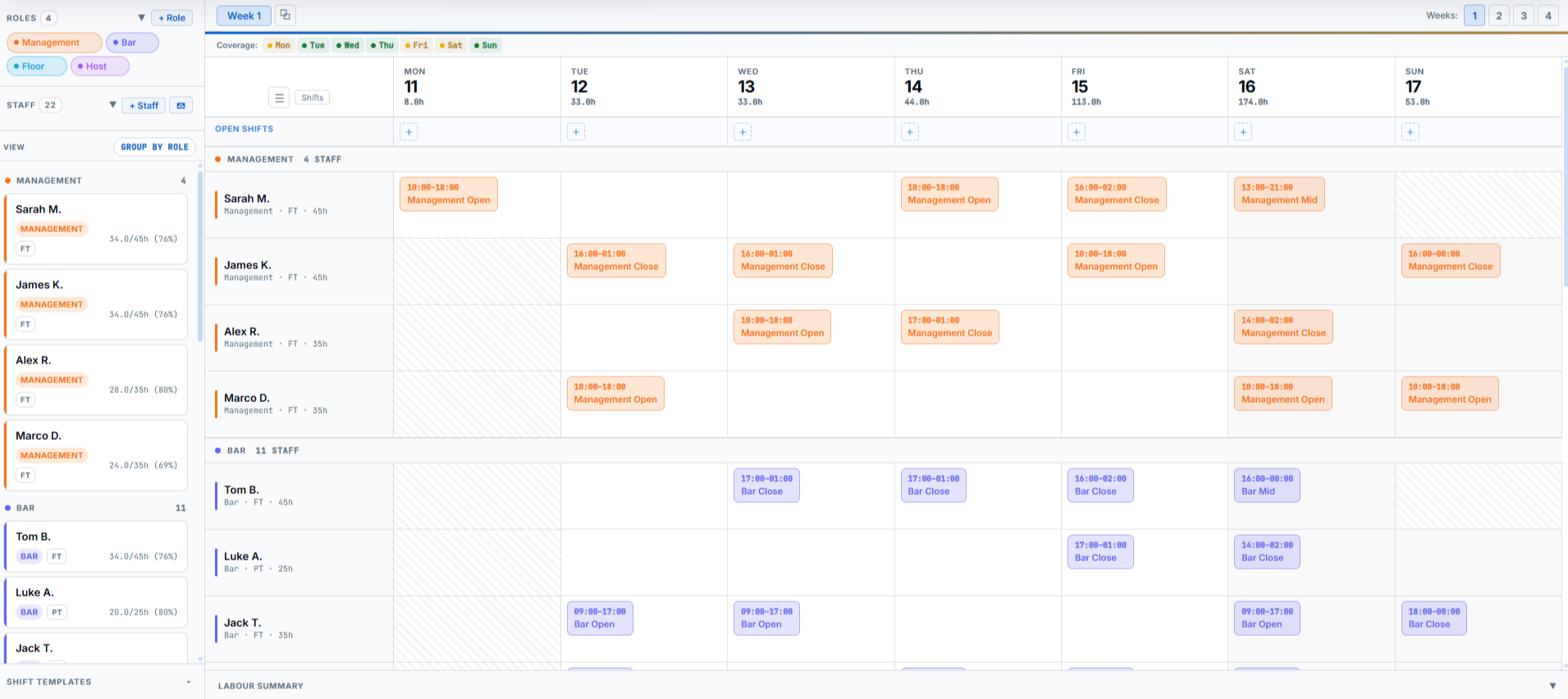Screen dimensions: 1568x699
Task: Switch to weeks view 3
Action: coord(1524,16)
